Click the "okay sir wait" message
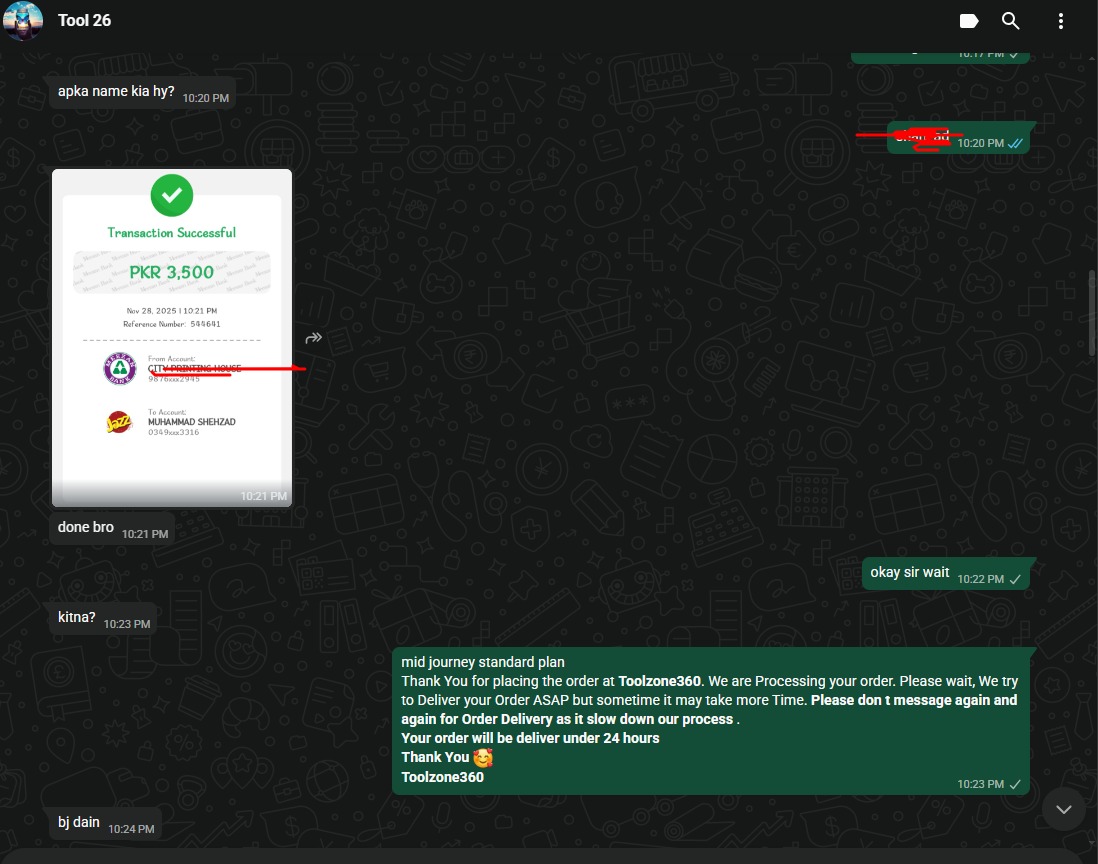Screen dimensions: 1098x864 tap(910, 573)
